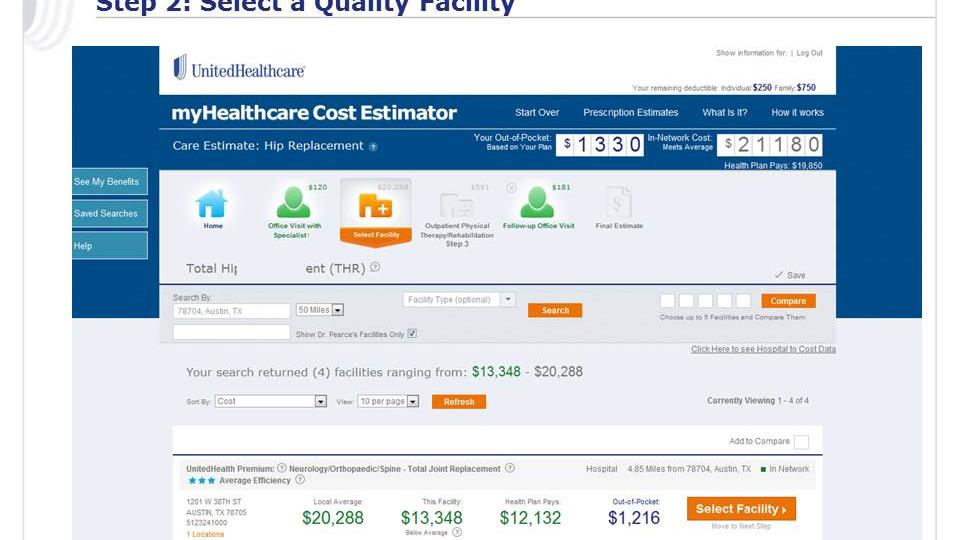Check the Add to Compare box
The width and height of the screenshot is (960, 540).
tap(801, 441)
